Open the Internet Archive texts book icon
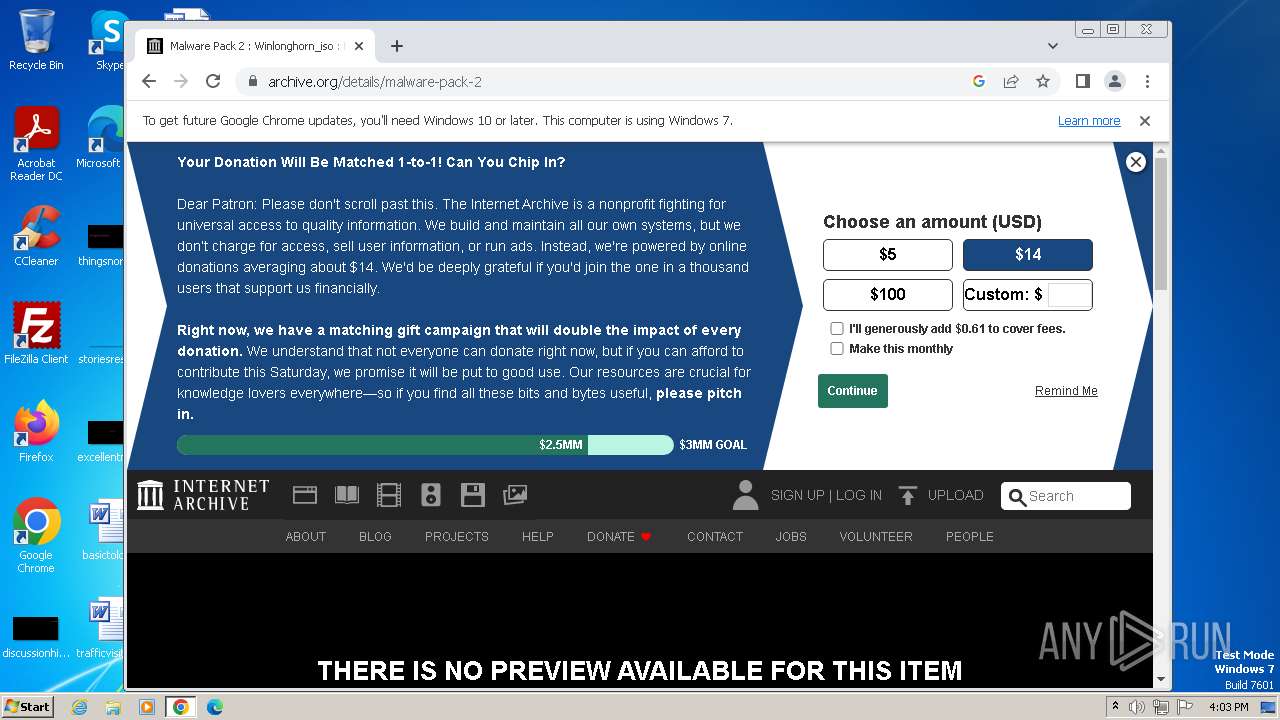The width and height of the screenshot is (1280, 720). 347,494
